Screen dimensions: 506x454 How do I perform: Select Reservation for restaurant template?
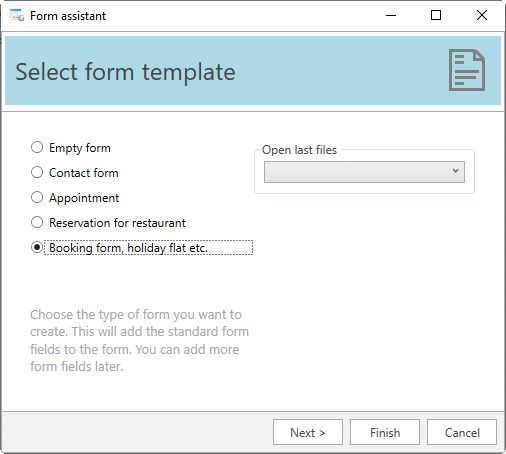click(x=37, y=222)
